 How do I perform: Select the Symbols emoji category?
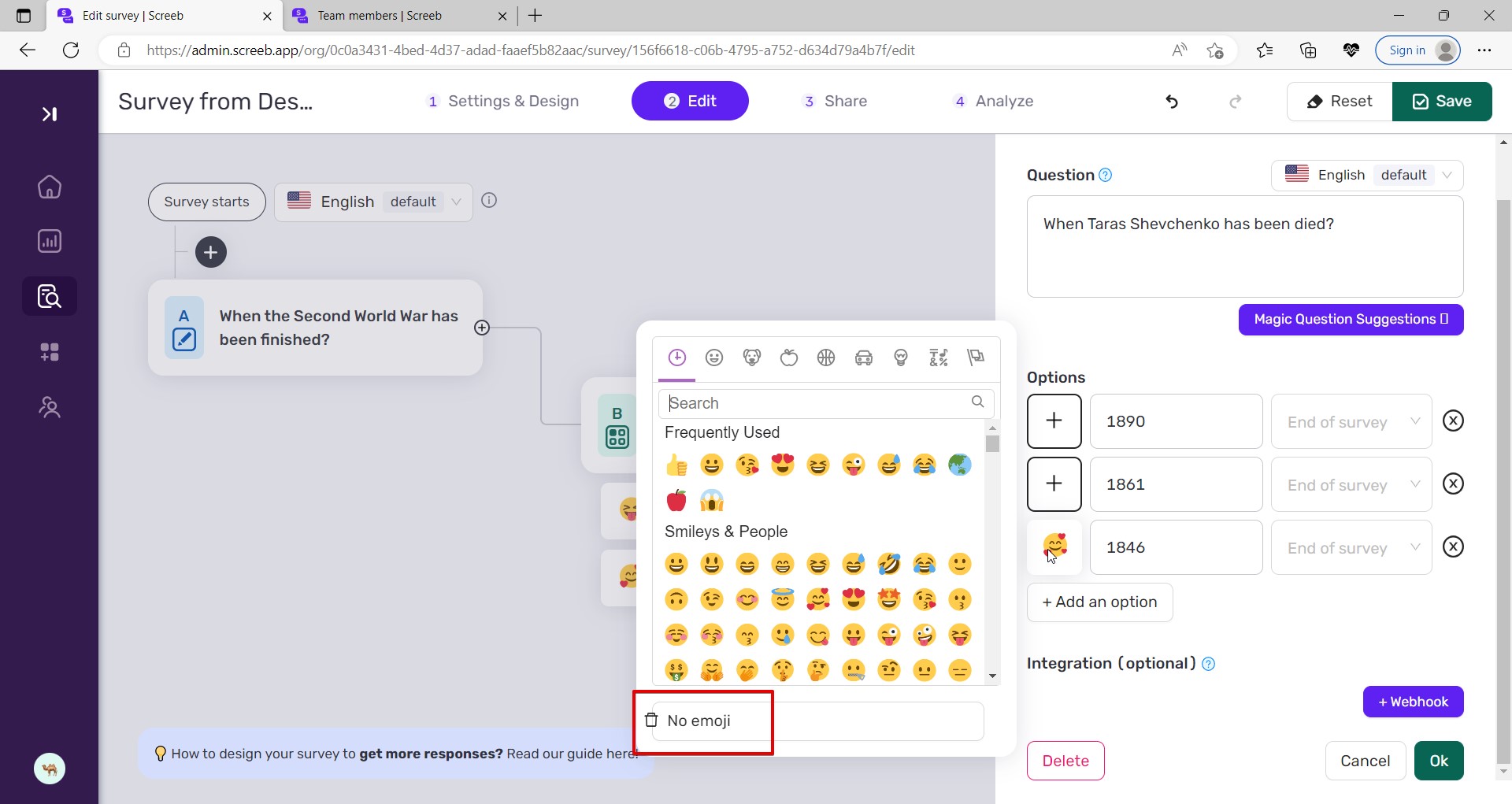(939, 358)
